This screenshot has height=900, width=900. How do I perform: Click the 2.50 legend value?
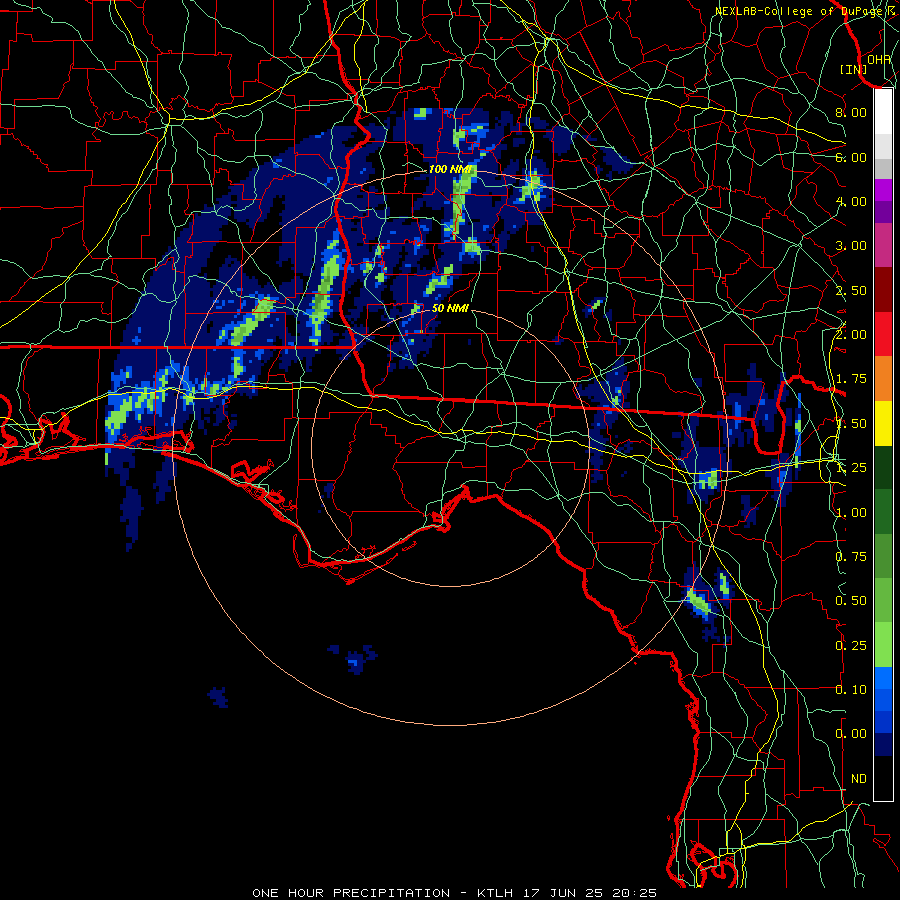pos(851,290)
